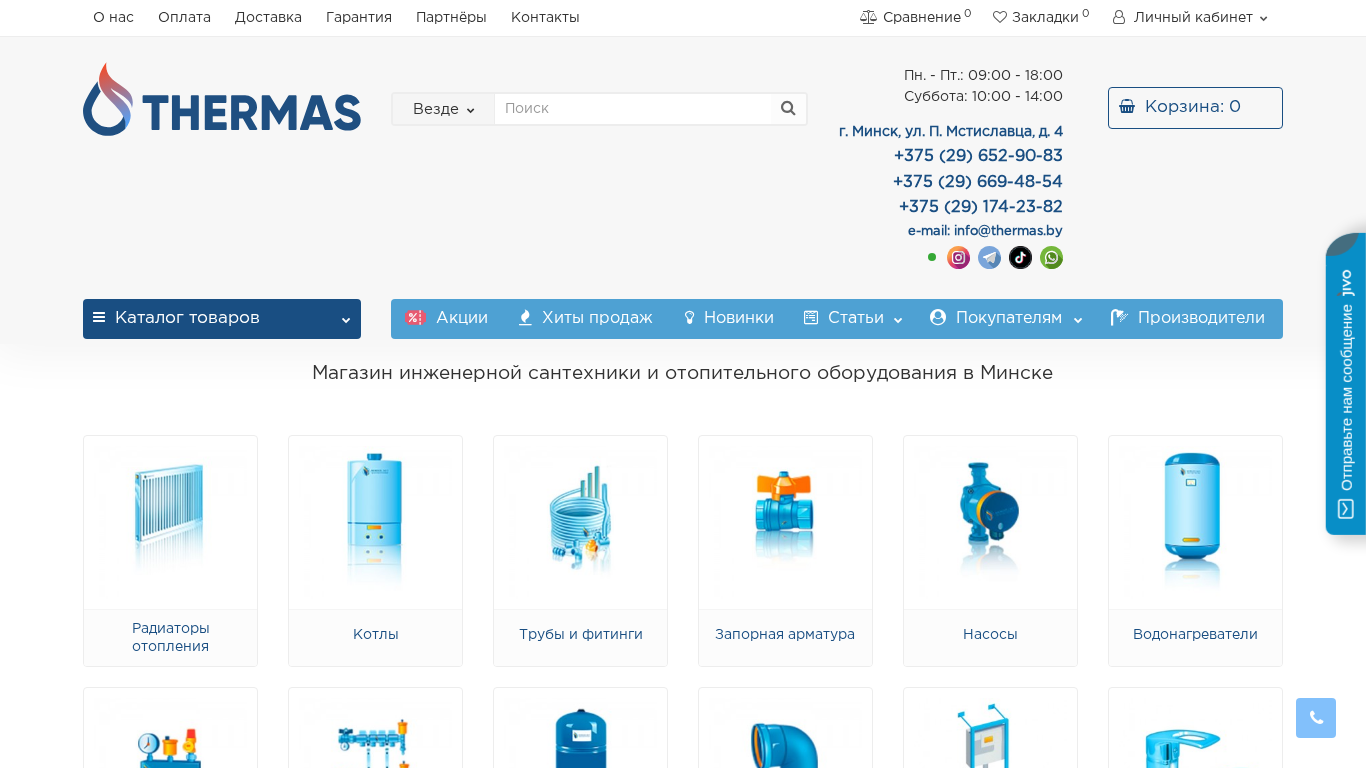Open the Доставка page
This screenshot has height=768, width=1366.
268,17
